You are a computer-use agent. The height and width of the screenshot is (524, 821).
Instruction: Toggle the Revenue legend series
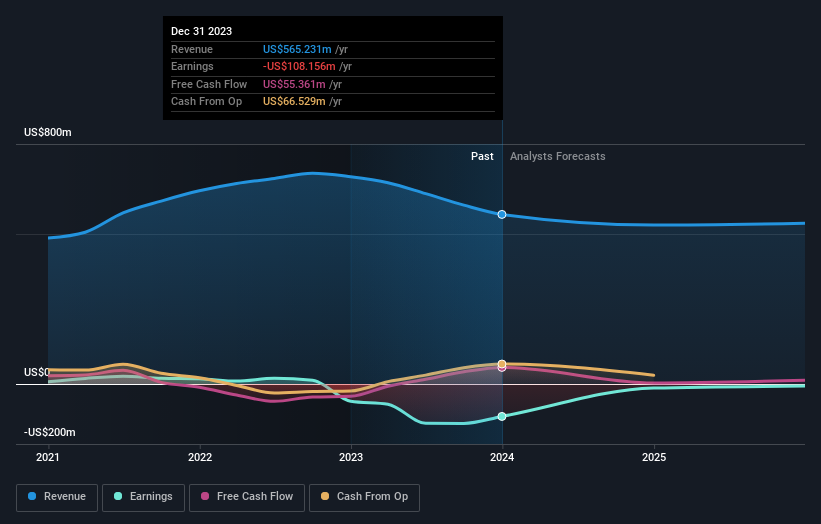pyautogui.click(x=57, y=497)
